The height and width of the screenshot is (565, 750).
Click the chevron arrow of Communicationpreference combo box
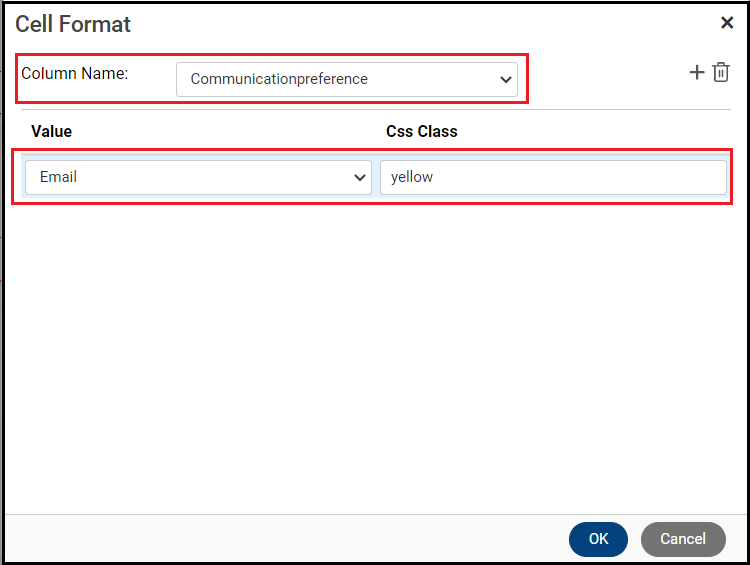[x=506, y=79]
